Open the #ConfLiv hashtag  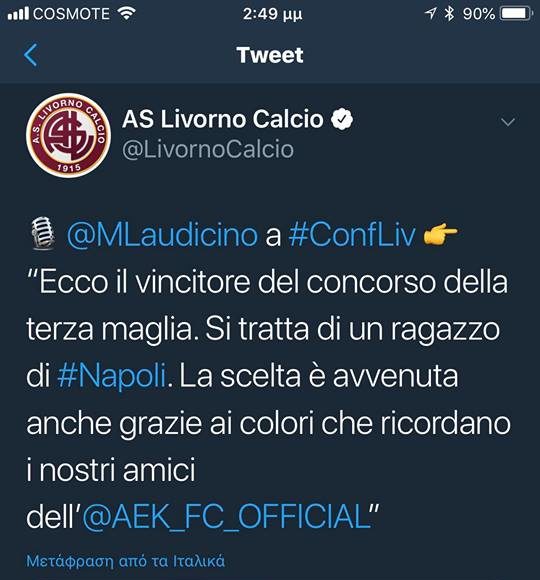pos(352,234)
